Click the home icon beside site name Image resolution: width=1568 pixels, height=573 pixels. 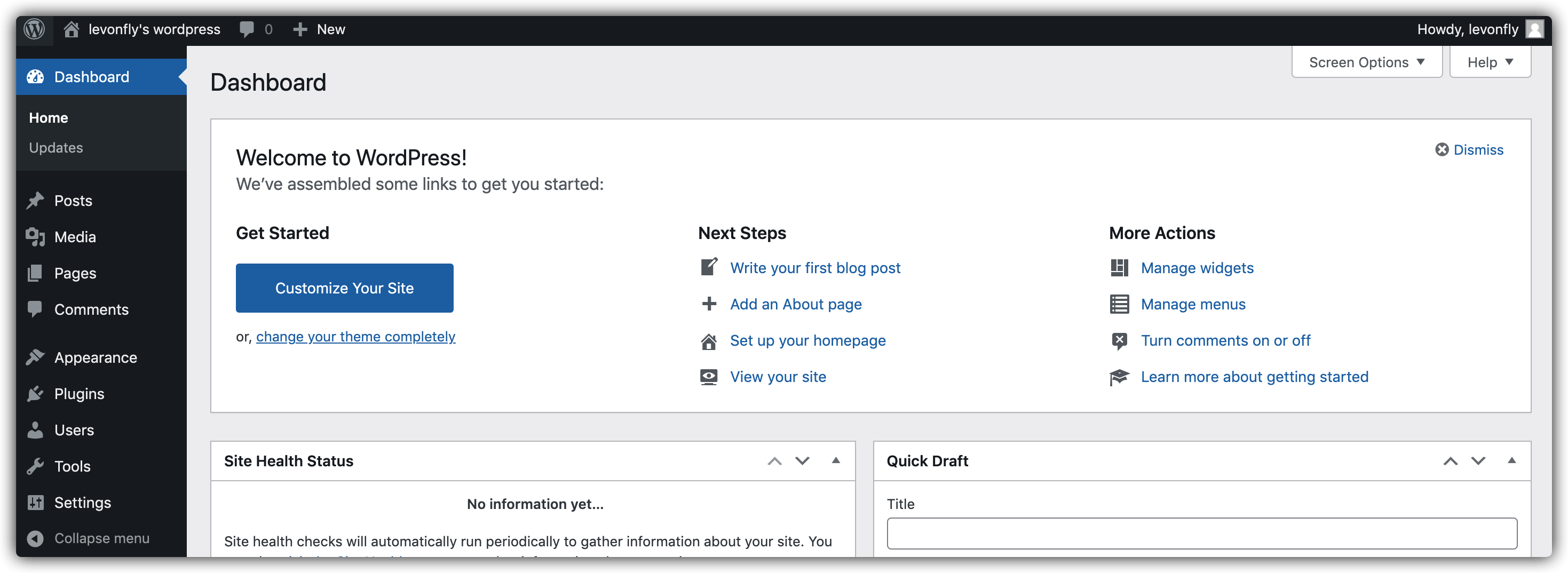coord(71,29)
